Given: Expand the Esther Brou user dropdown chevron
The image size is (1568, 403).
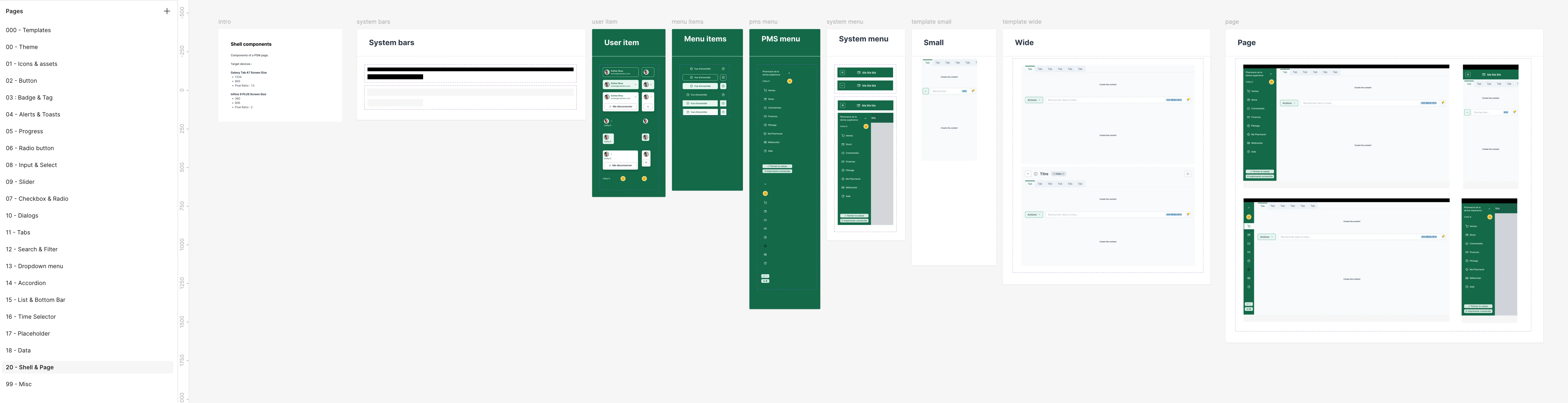Looking at the screenshot, I should (x=635, y=85).
